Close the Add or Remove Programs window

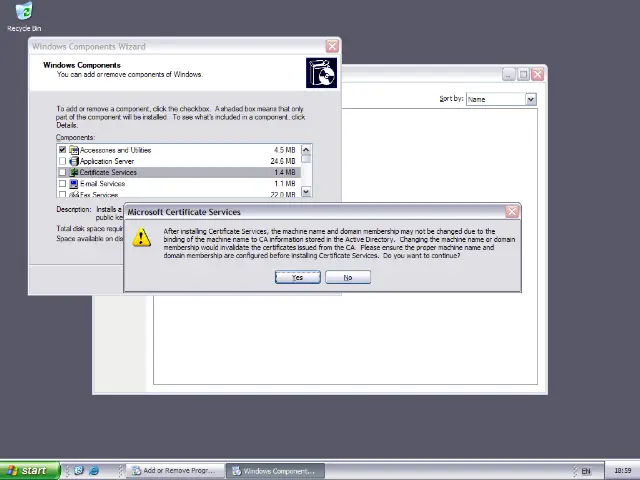click(x=538, y=74)
